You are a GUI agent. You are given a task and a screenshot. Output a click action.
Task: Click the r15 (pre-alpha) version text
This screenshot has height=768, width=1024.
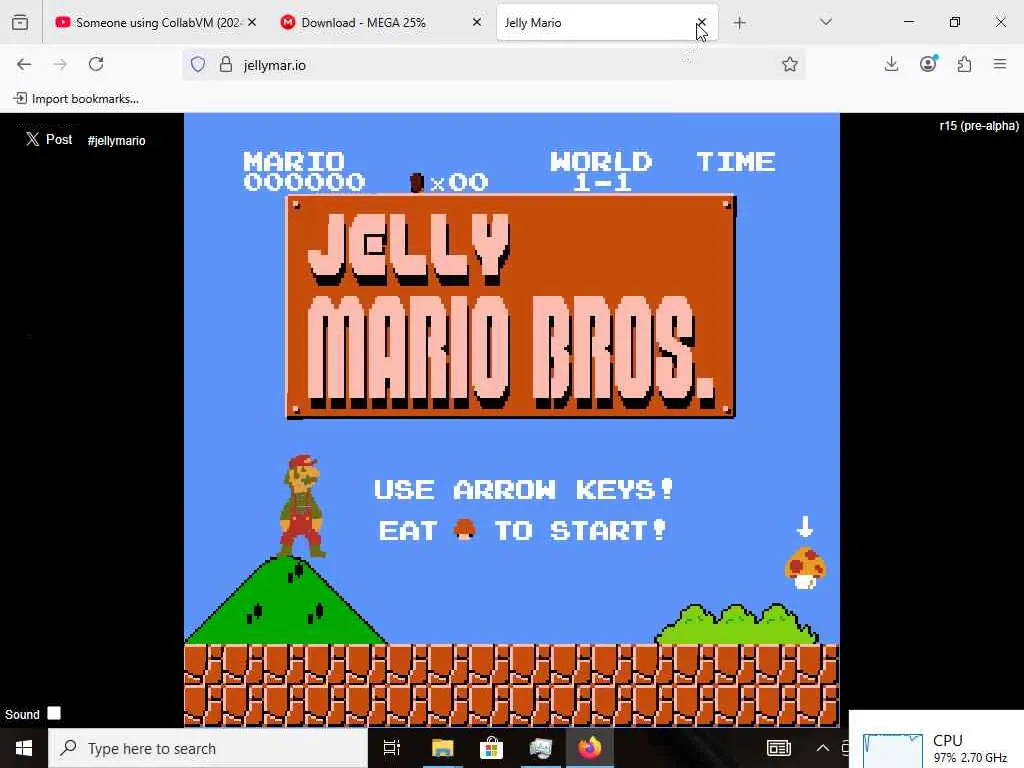click(x=978, y=126)
